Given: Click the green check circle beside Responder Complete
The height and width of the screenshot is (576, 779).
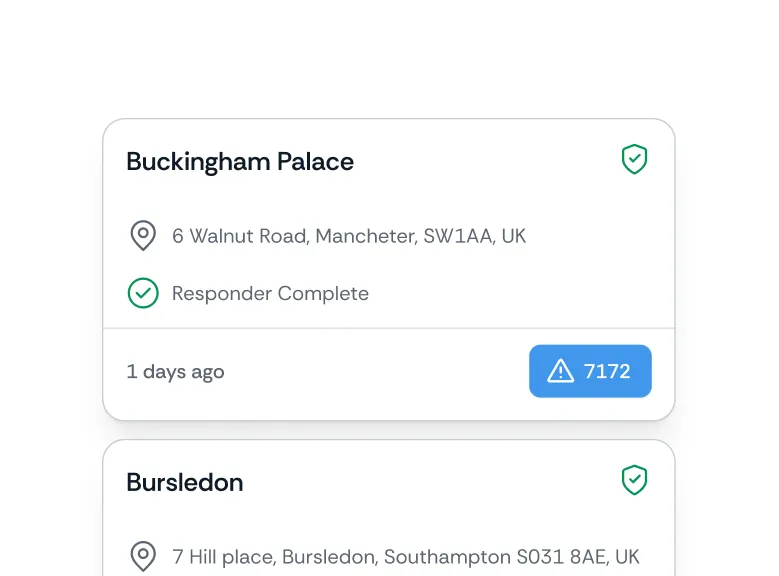Looking at the screenshot, I should click(143, 293).
